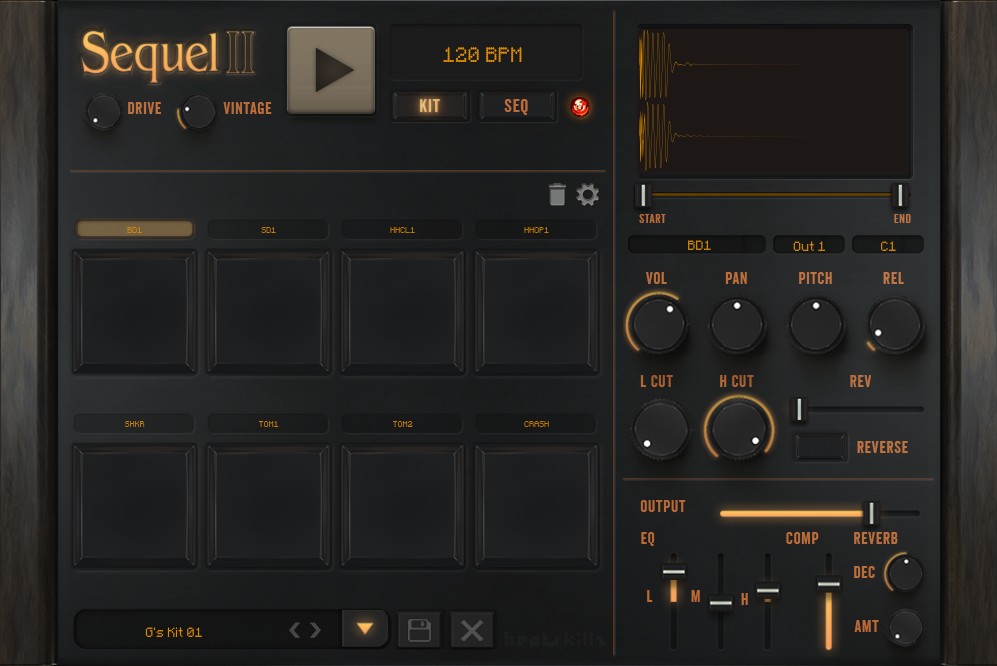Click the EQ M fader handle
997x666 pixels.
720,602
